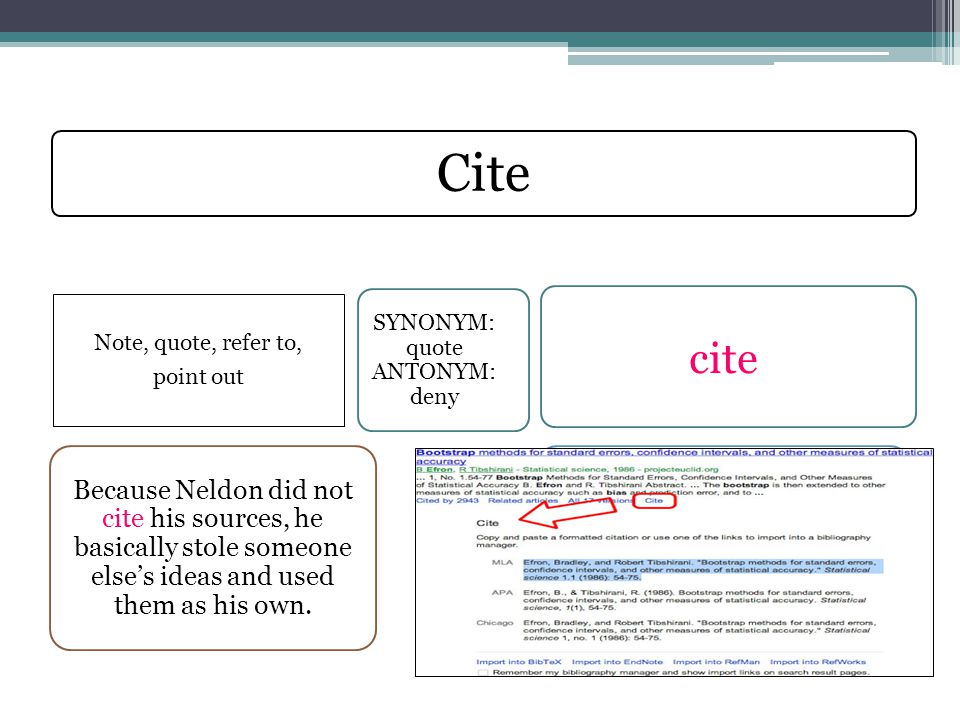Image resolution: width=960 pixels, height=720 pixels.
Task: Select the APA formatted citation text
Action: [694, 600]
